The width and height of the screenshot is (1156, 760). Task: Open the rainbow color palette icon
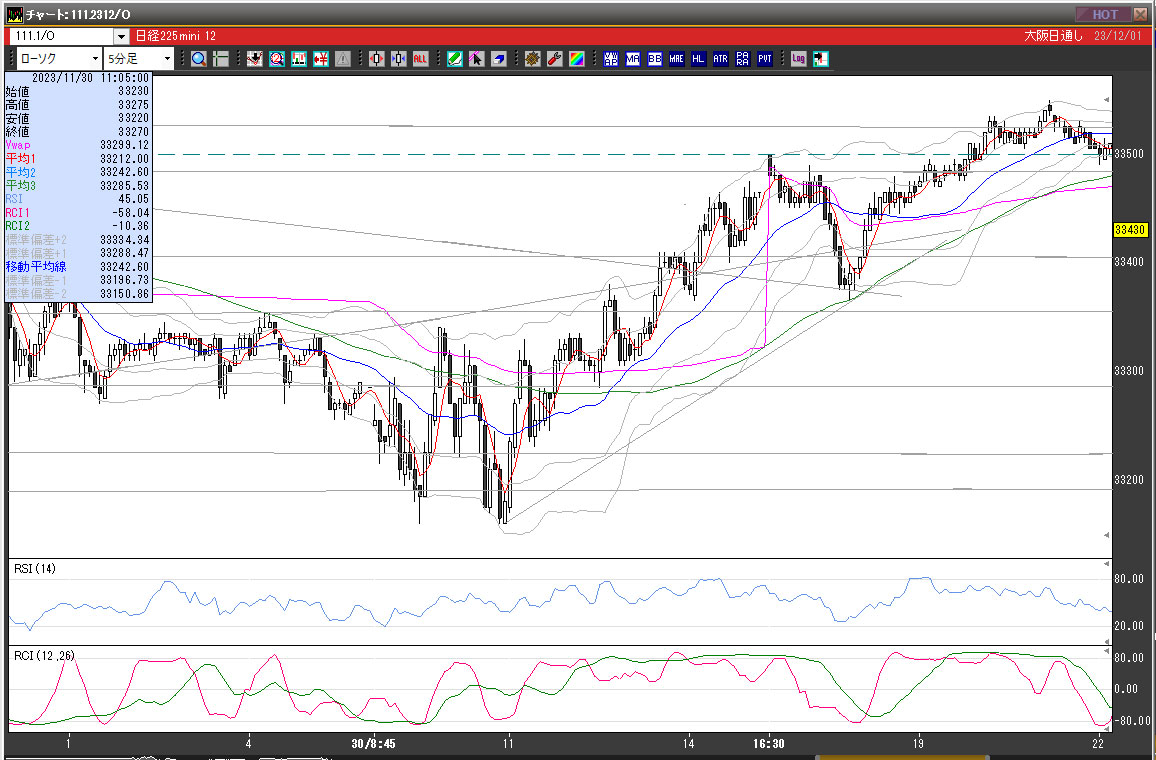tap(577, 59)
